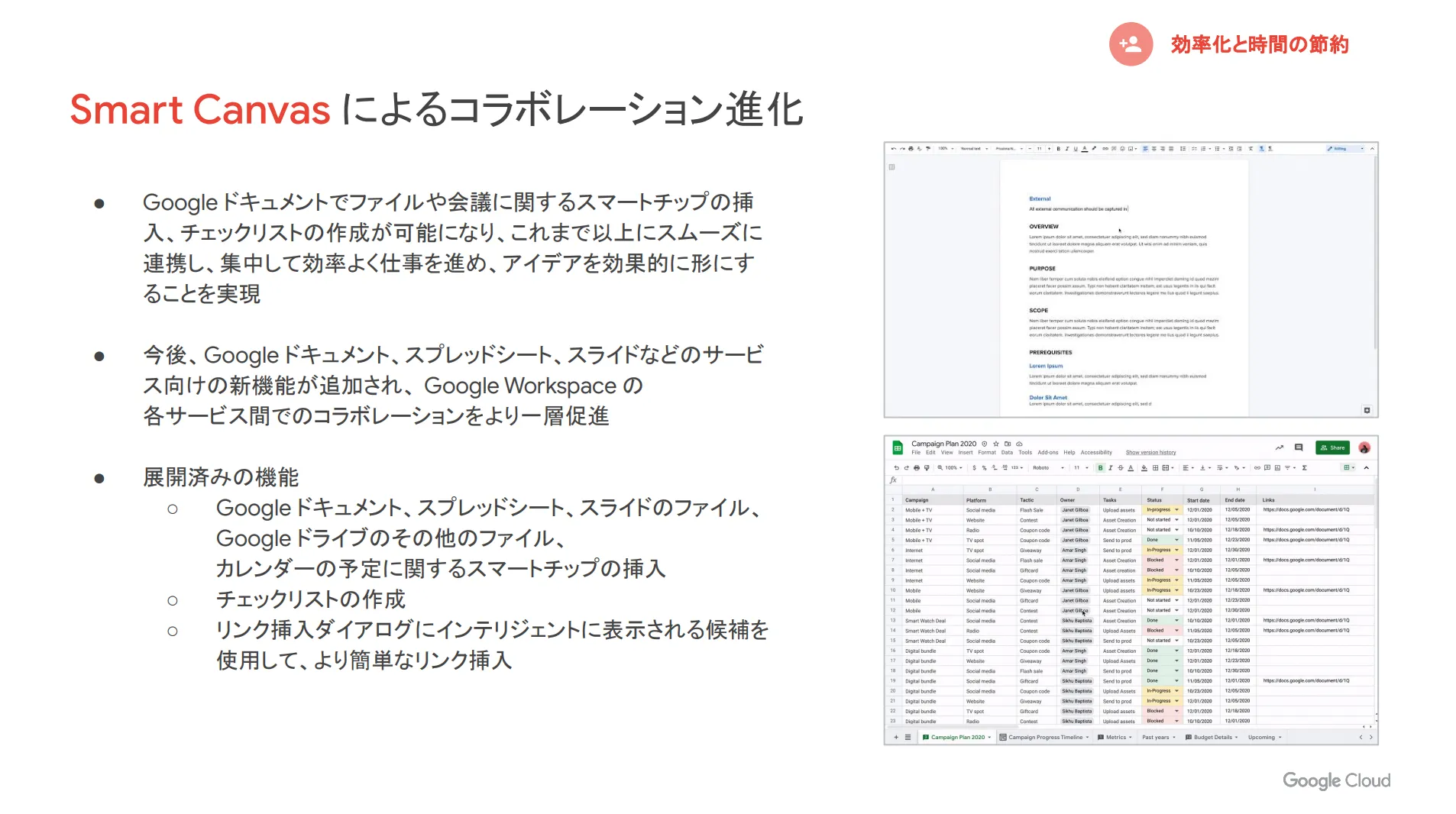Click spell check icon in Docs toolbar
The width and height of the screenshot is (1456, 814).
coord(919,149)
